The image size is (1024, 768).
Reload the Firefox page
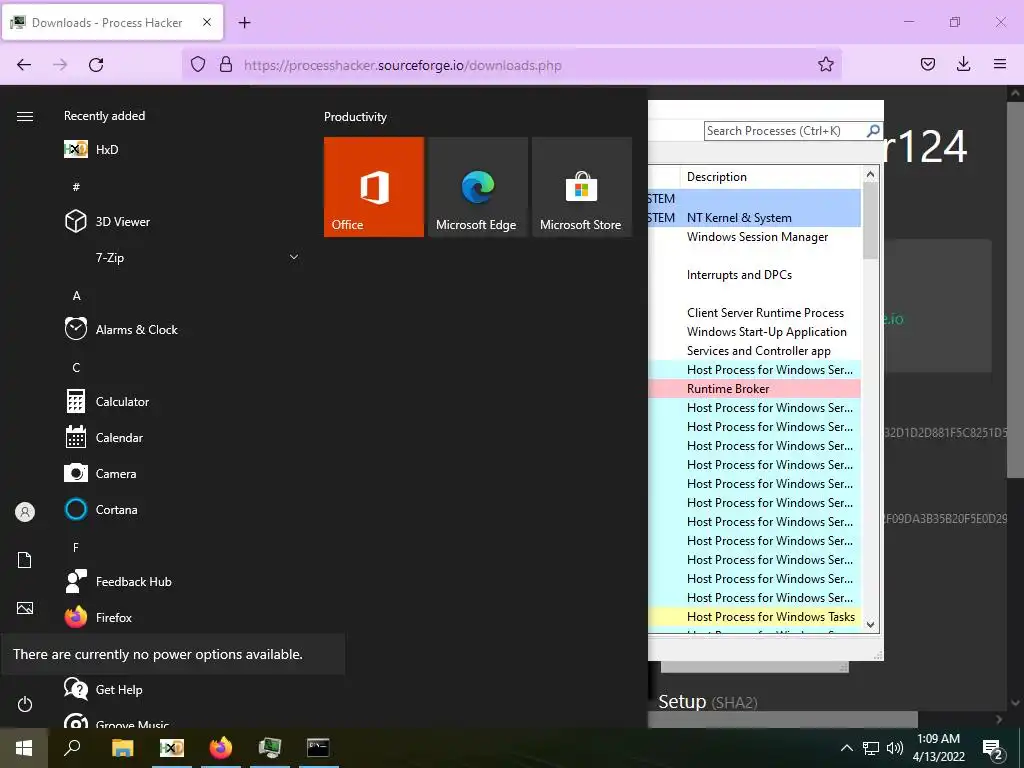pos(96,65)
